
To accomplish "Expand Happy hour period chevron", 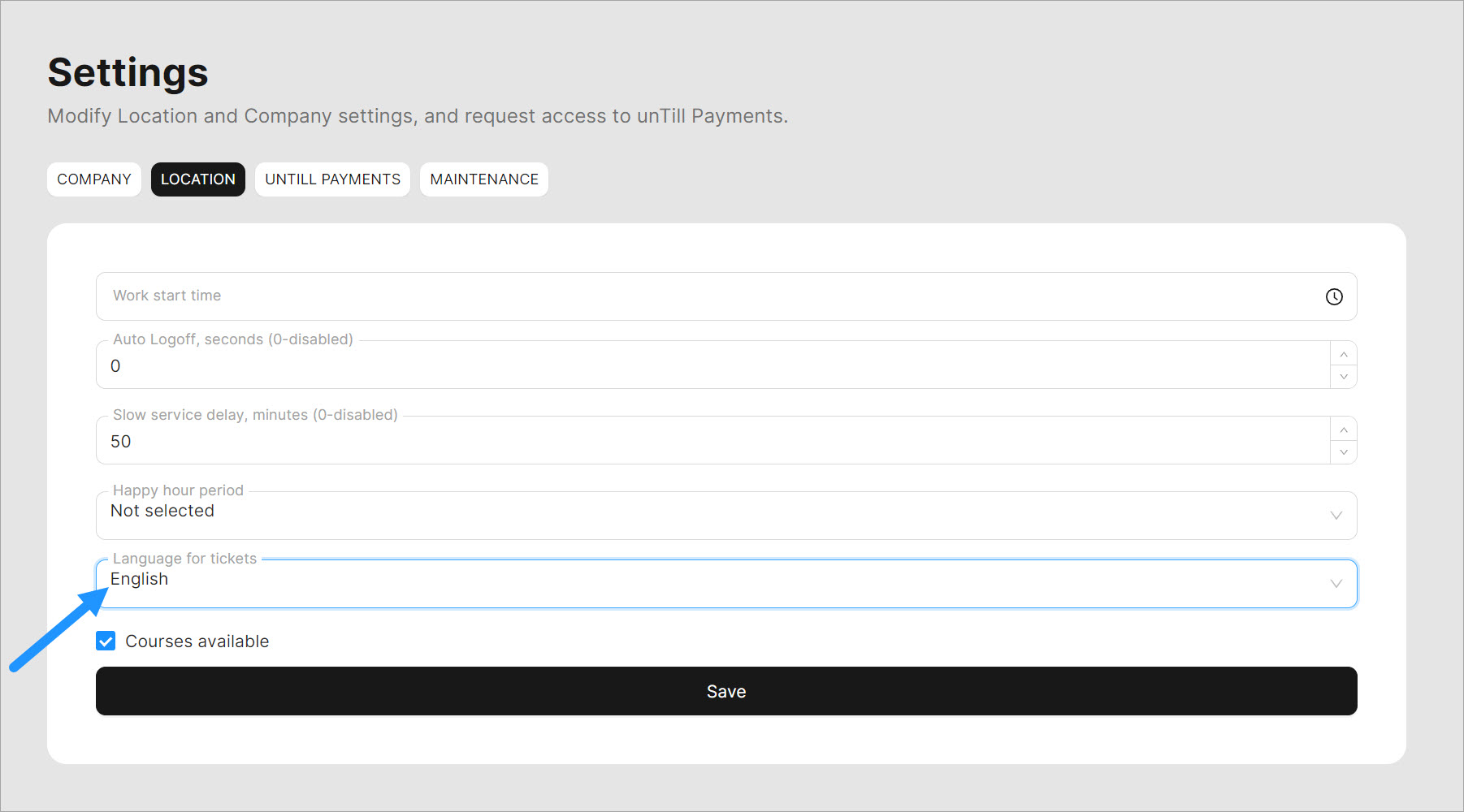I will [x=1336, y=516].
